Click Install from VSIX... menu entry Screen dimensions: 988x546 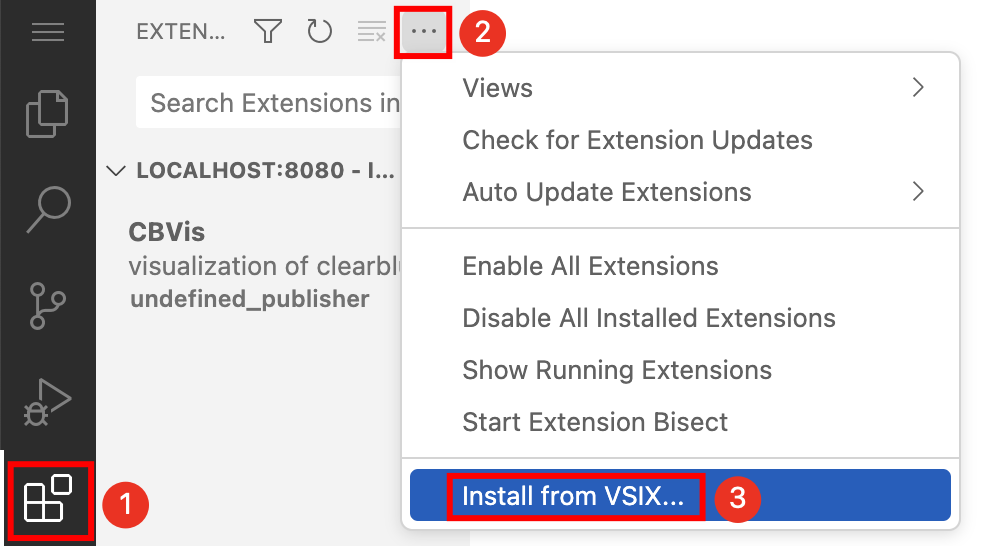pos(574,496)
